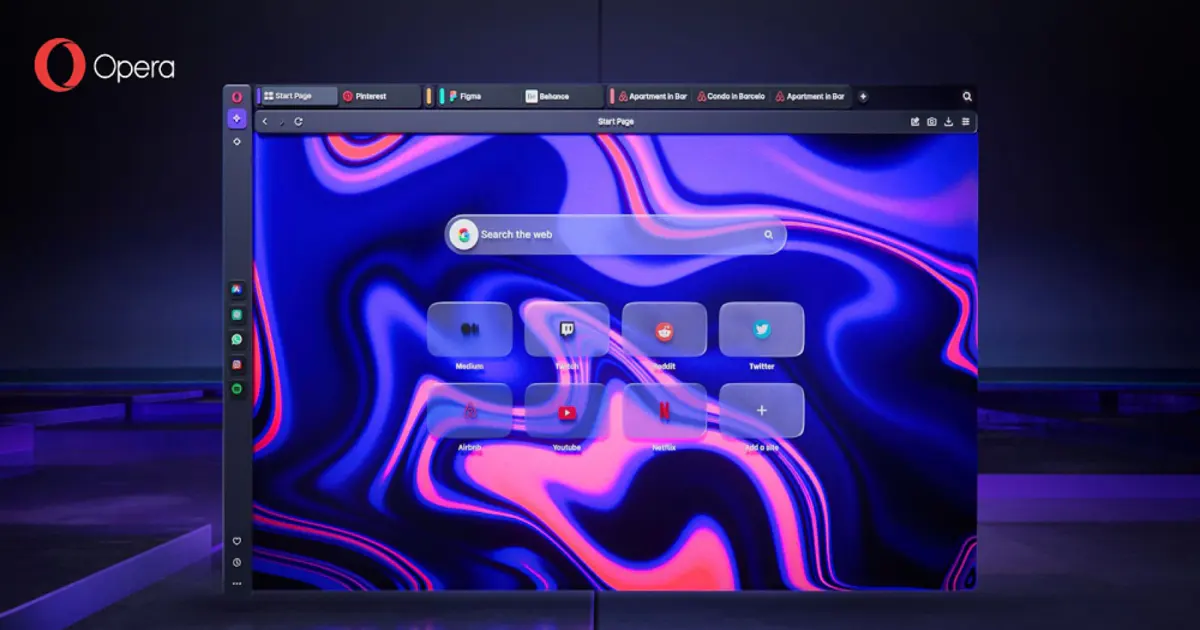Open the Twitch speed dial tile
Screen dimensions: 1200x630
pyautogui.click(x=566, y=329)
